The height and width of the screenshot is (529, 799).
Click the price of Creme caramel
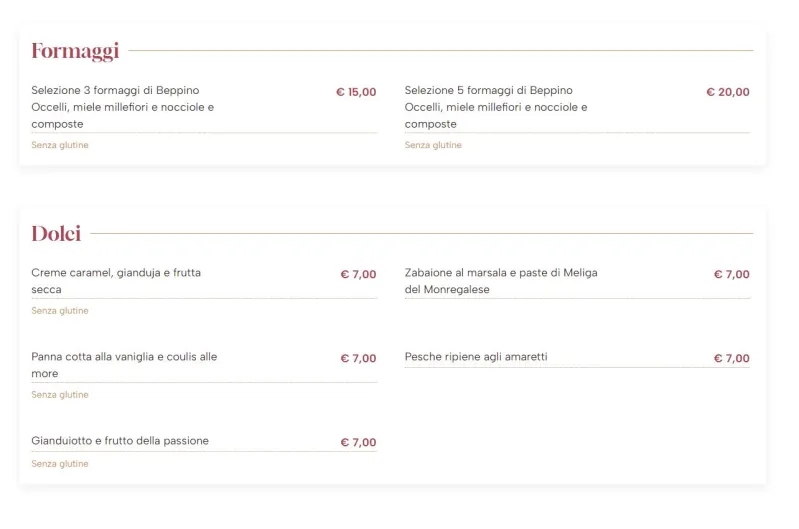pos(358,274)
